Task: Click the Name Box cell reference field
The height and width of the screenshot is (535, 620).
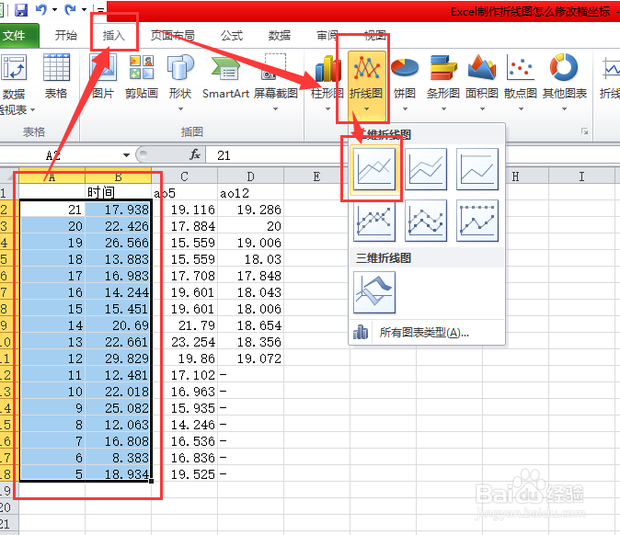Action: coord(59,155)
